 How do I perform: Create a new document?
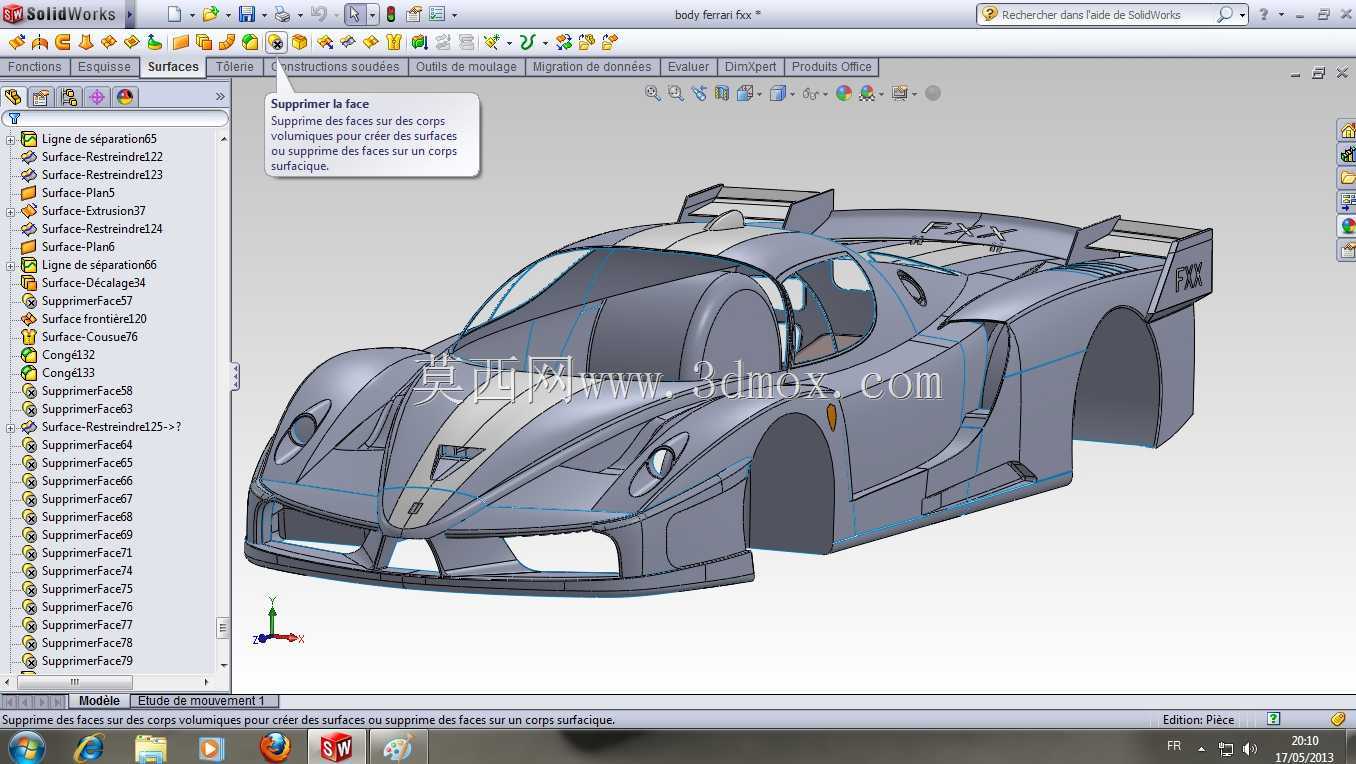[x=175, y=14]
